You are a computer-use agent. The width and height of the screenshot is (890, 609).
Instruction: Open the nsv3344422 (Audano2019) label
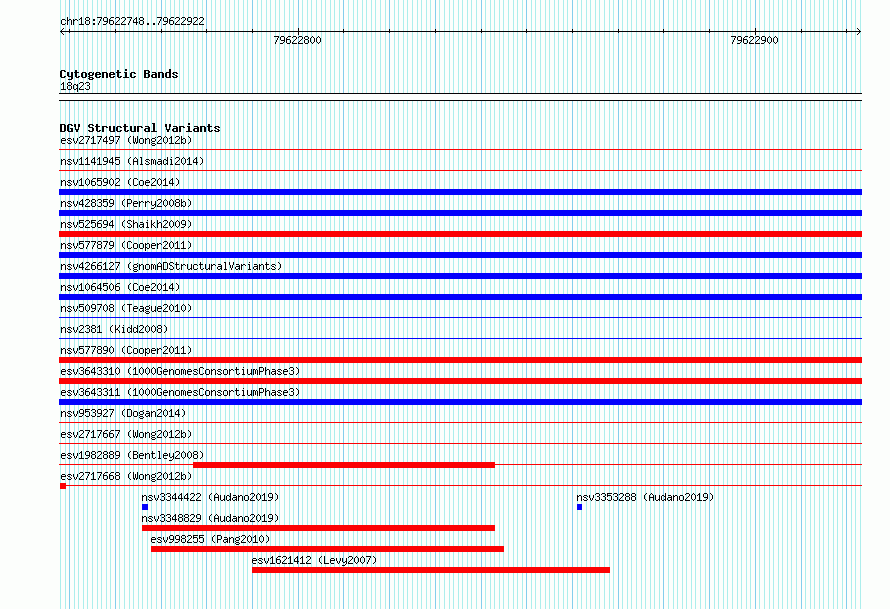(210, 497)
